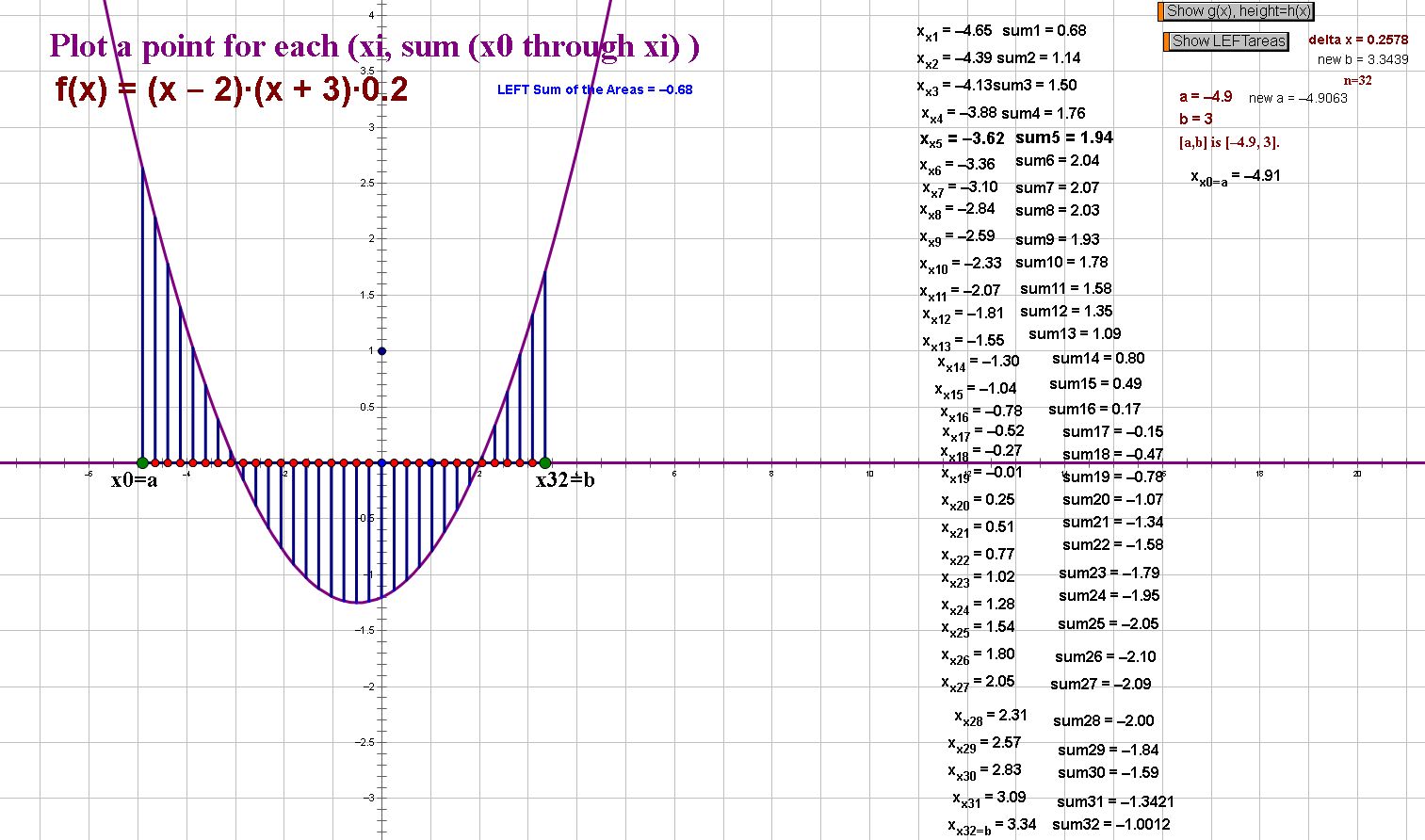Click the blue point right of the origin
Screen dimensions: 1425x840
431,462
